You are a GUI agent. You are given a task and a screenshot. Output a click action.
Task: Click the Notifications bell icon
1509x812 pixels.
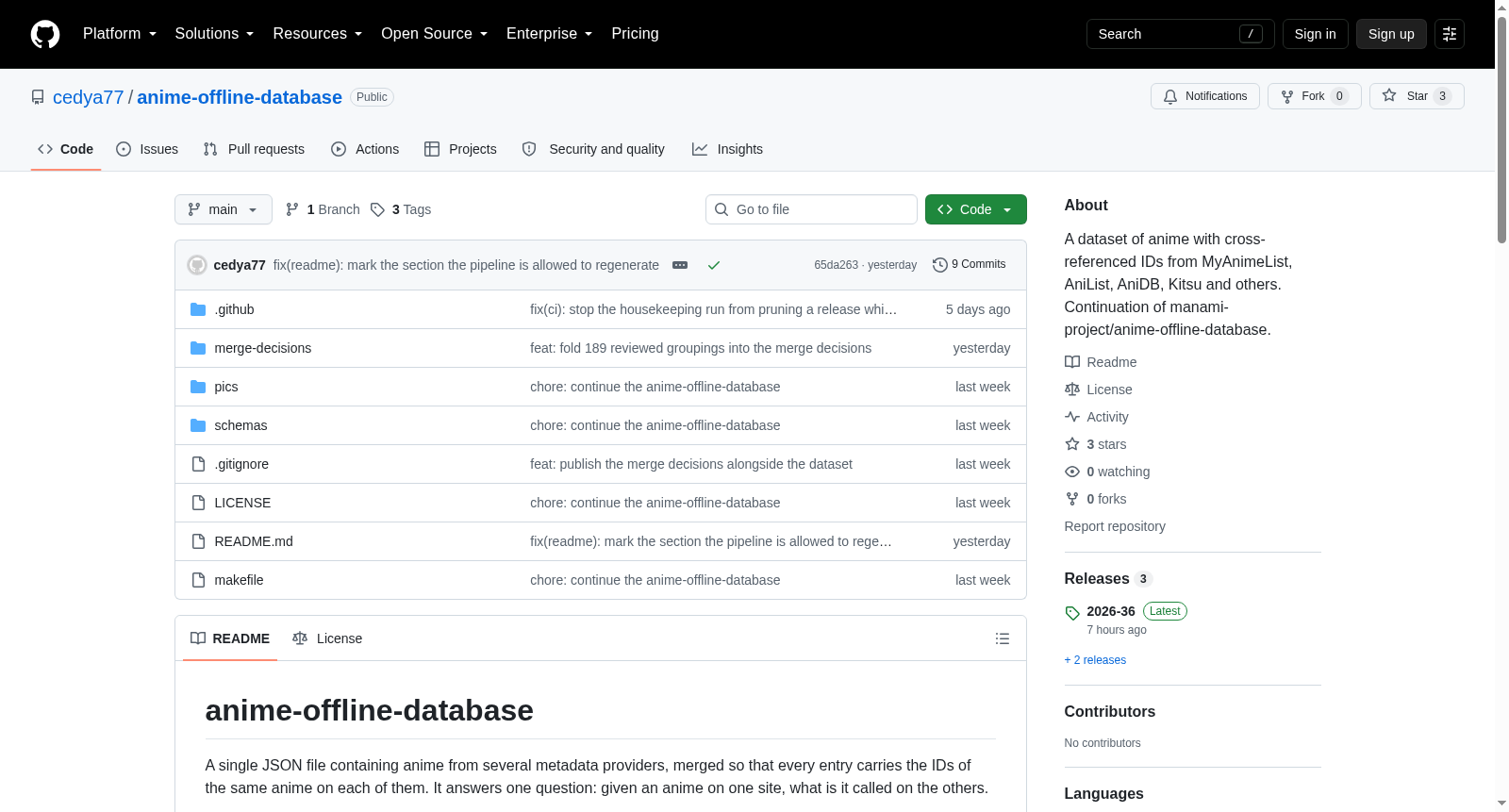tap(1170, 96)
